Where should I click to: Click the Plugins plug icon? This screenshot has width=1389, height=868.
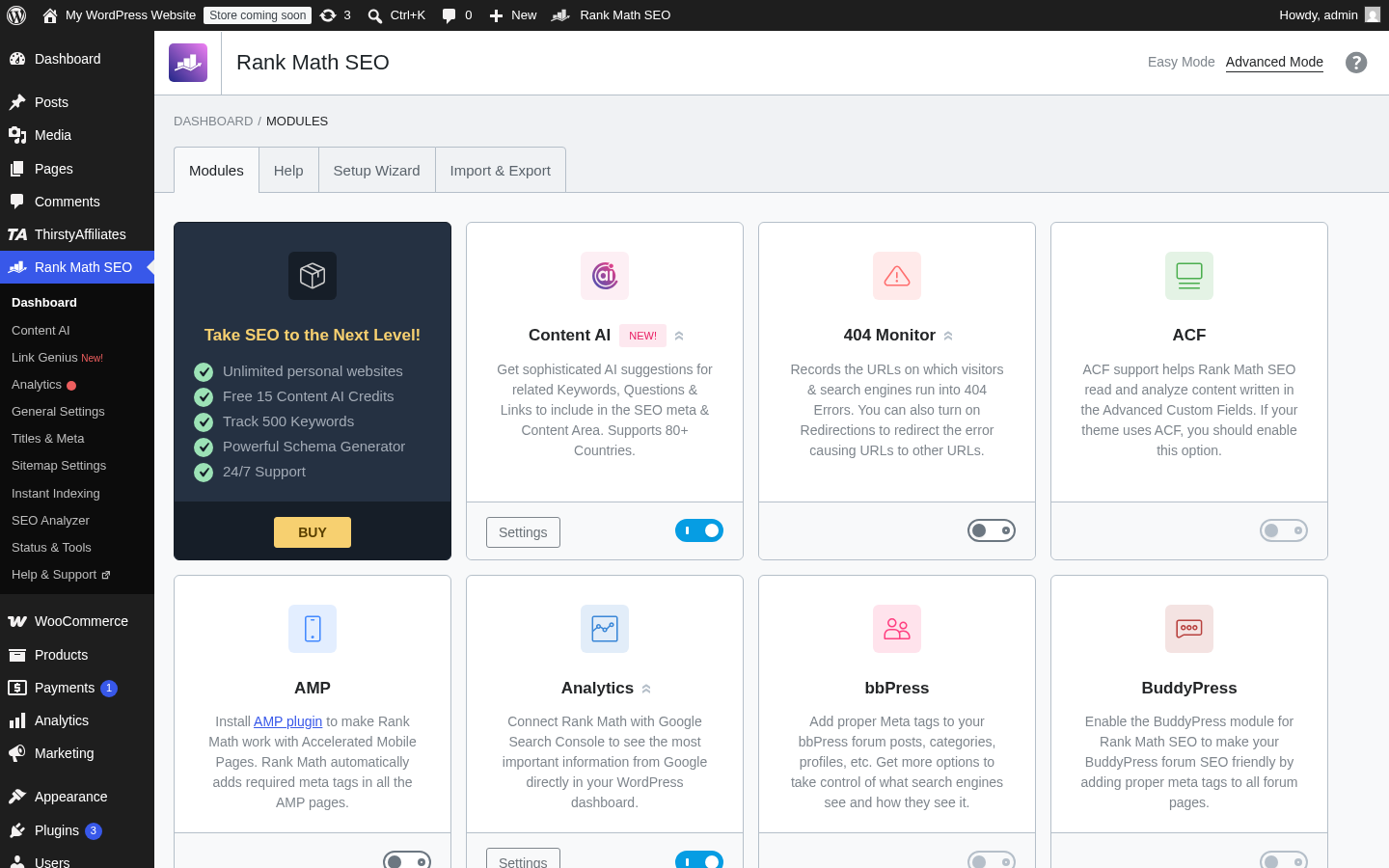pyautogui.click(x=17, y=830)
